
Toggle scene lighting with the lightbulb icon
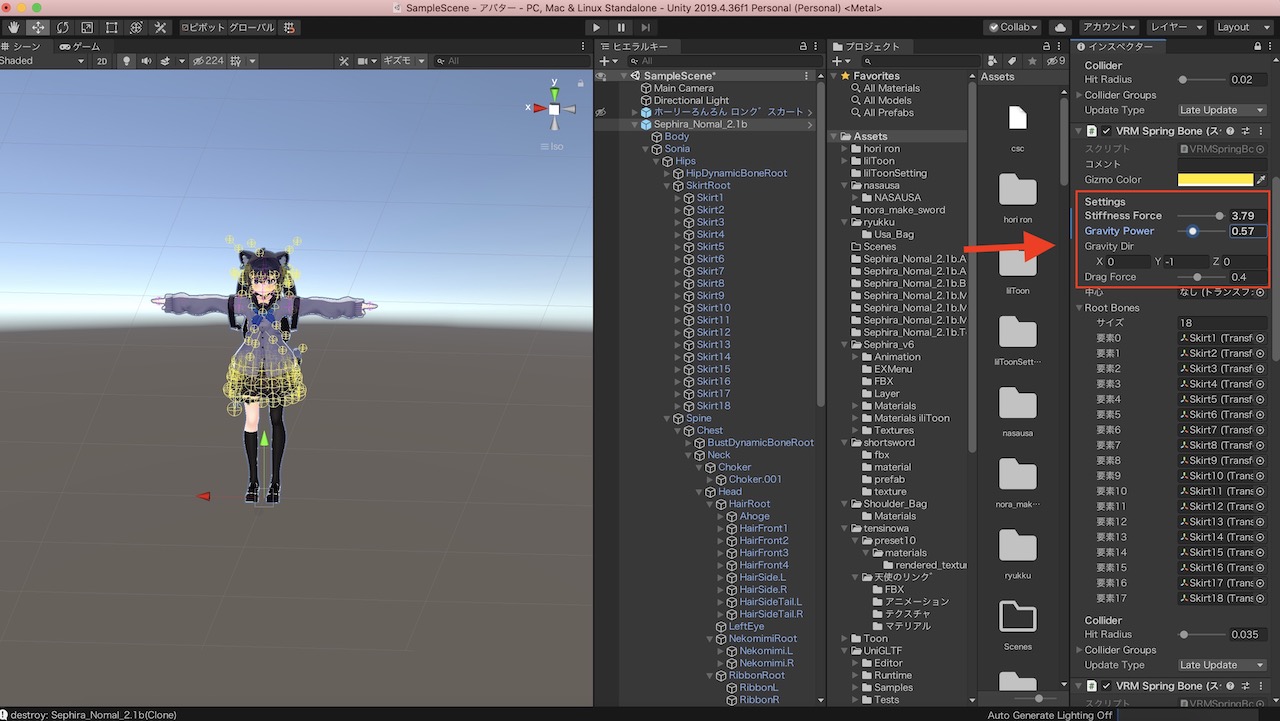click(127, 61)
